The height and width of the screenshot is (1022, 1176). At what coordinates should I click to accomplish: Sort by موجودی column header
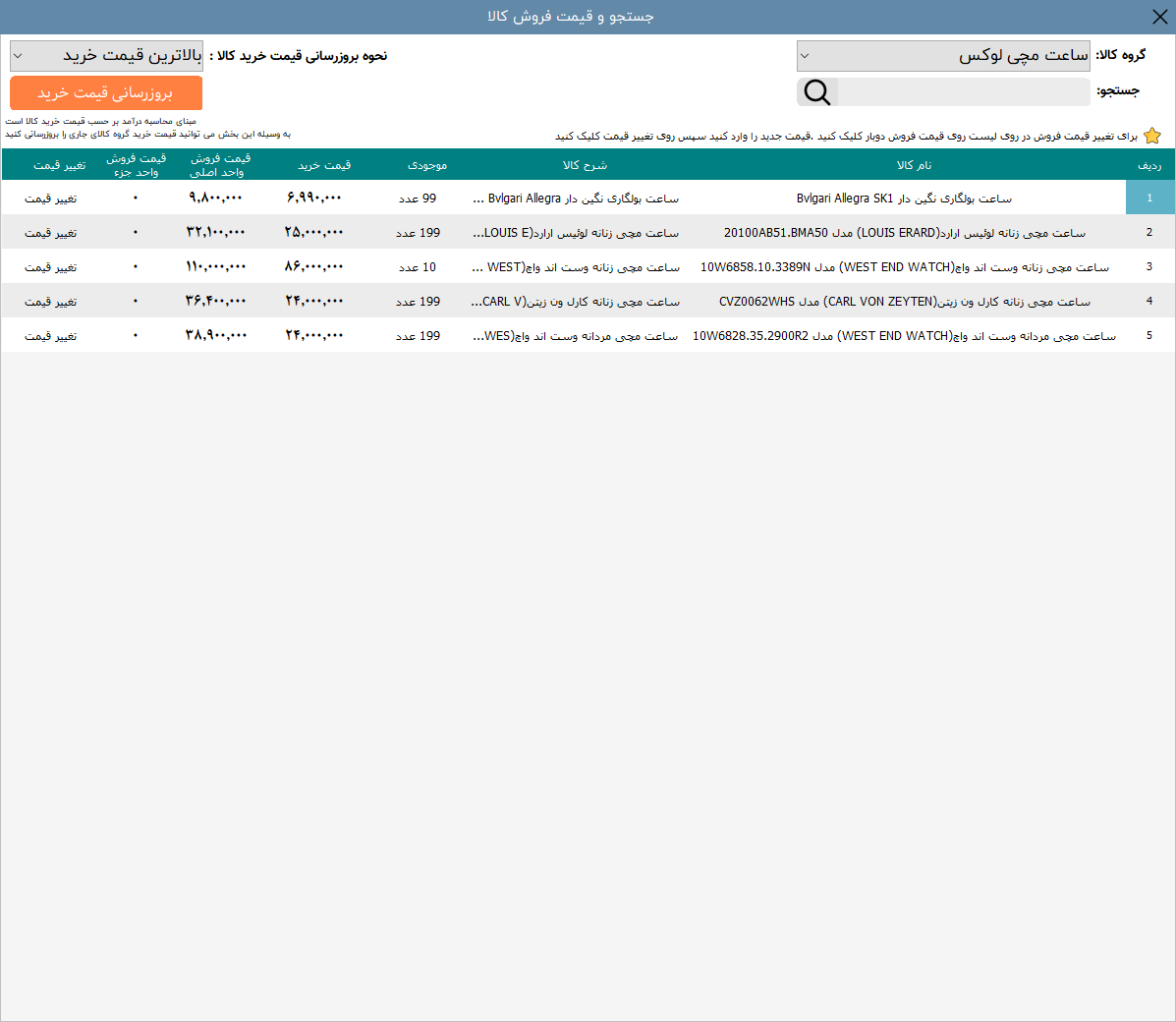(426, 165)
